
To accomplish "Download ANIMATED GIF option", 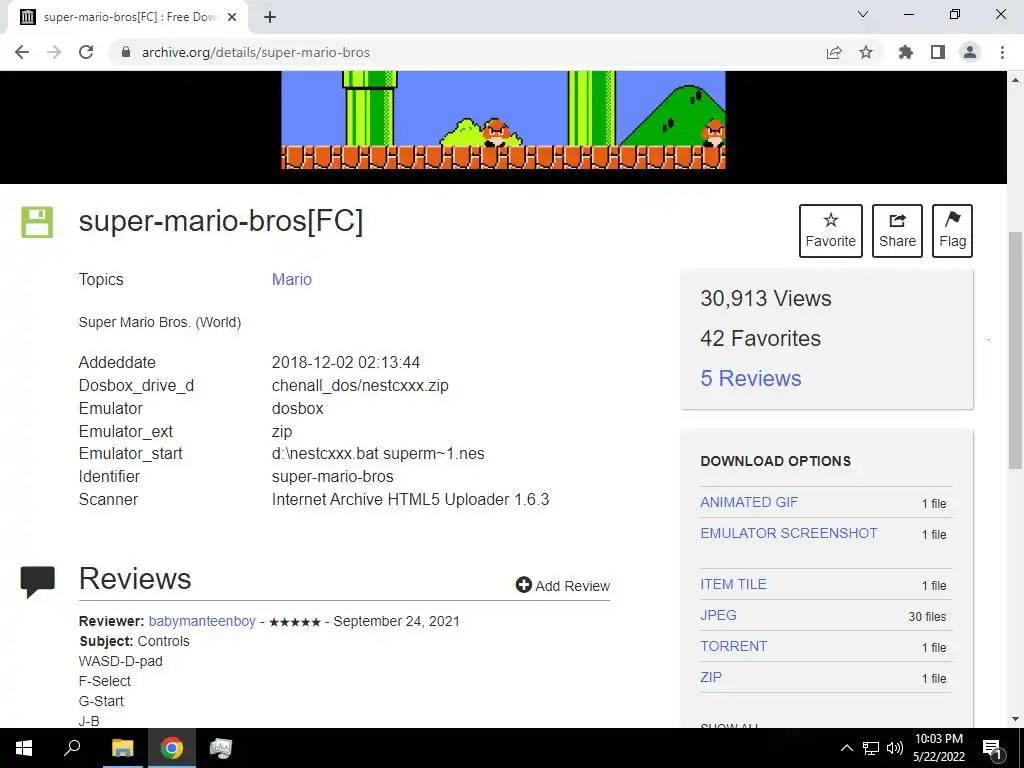I will click(x=749, y=502).
